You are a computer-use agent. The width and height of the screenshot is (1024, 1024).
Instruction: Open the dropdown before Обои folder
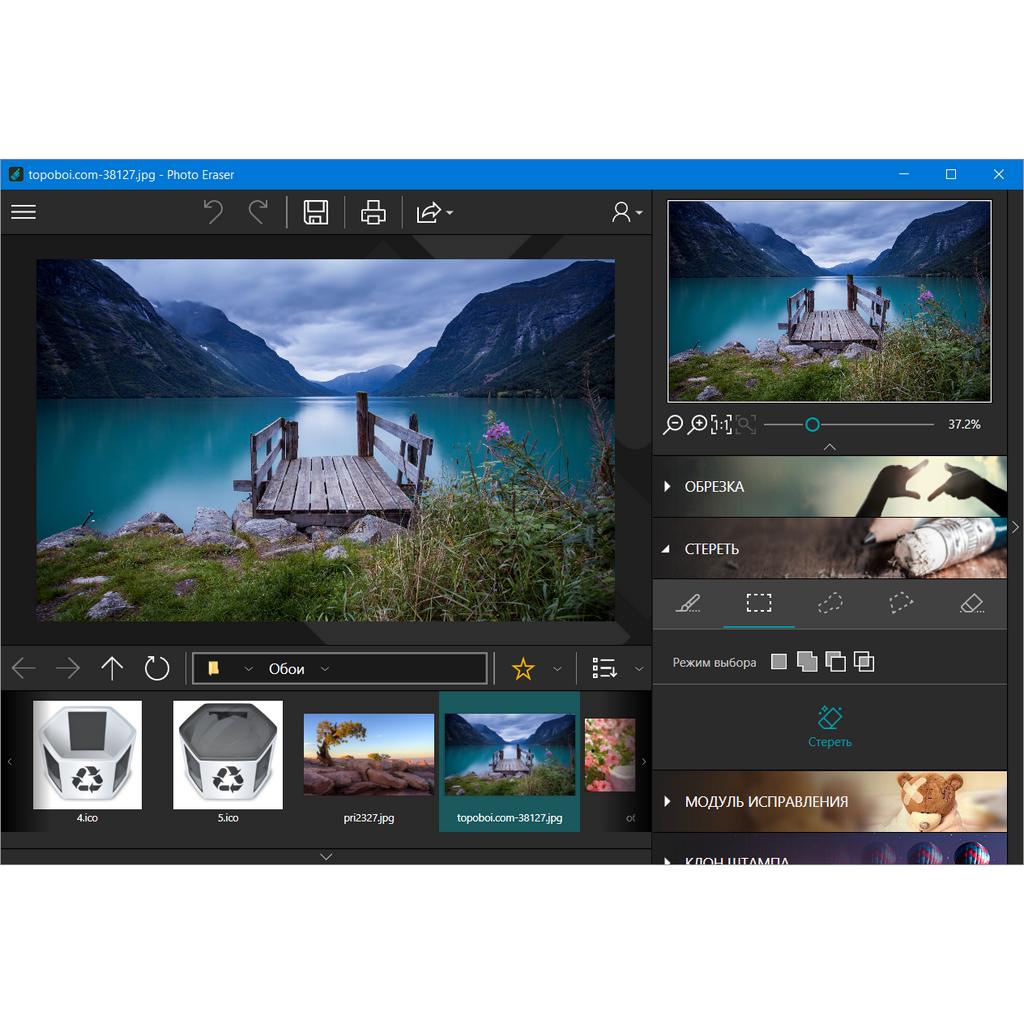(248, 669)
